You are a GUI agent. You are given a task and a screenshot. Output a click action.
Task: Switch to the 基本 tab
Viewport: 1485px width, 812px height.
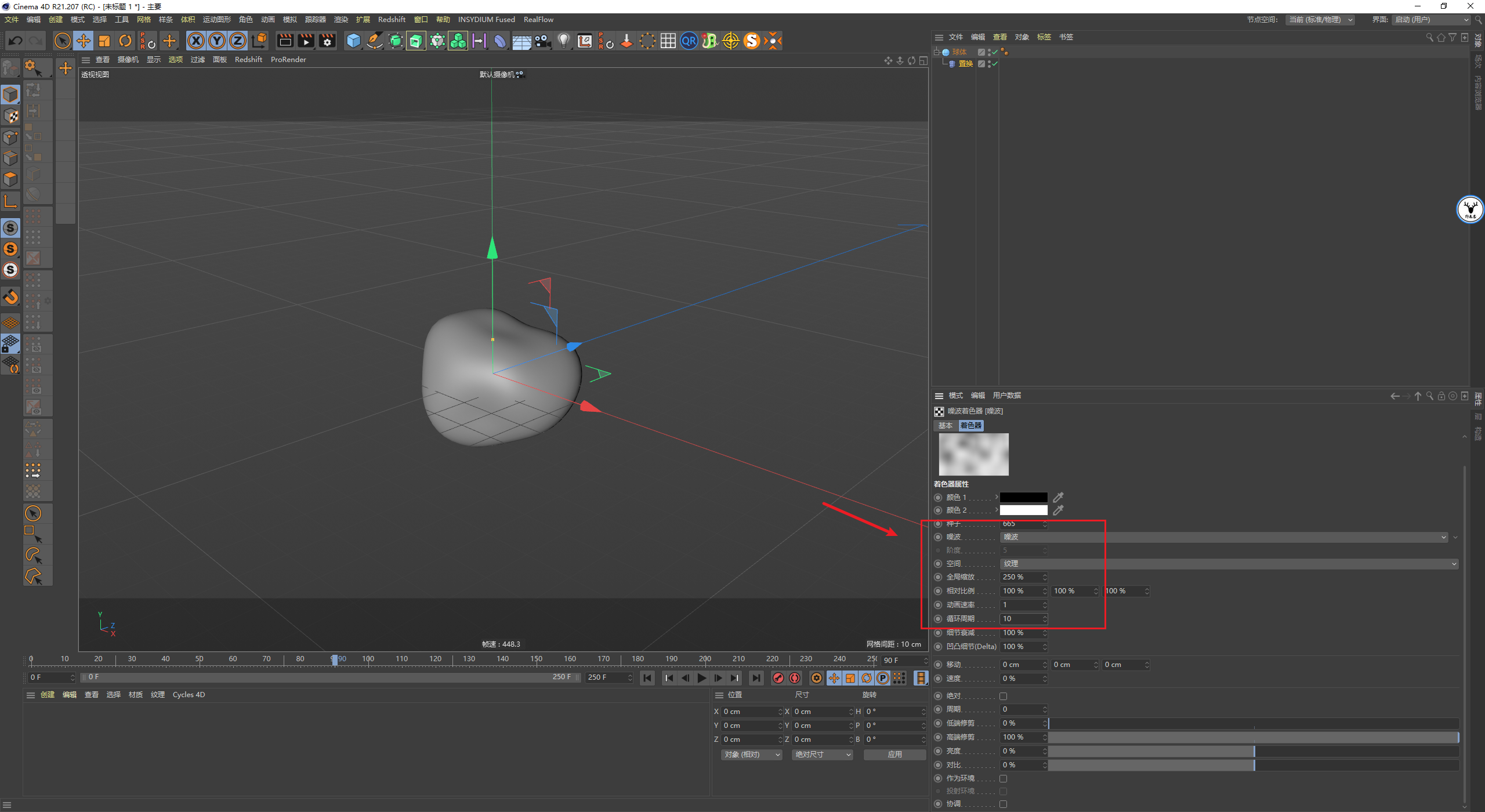coord(945,426)
